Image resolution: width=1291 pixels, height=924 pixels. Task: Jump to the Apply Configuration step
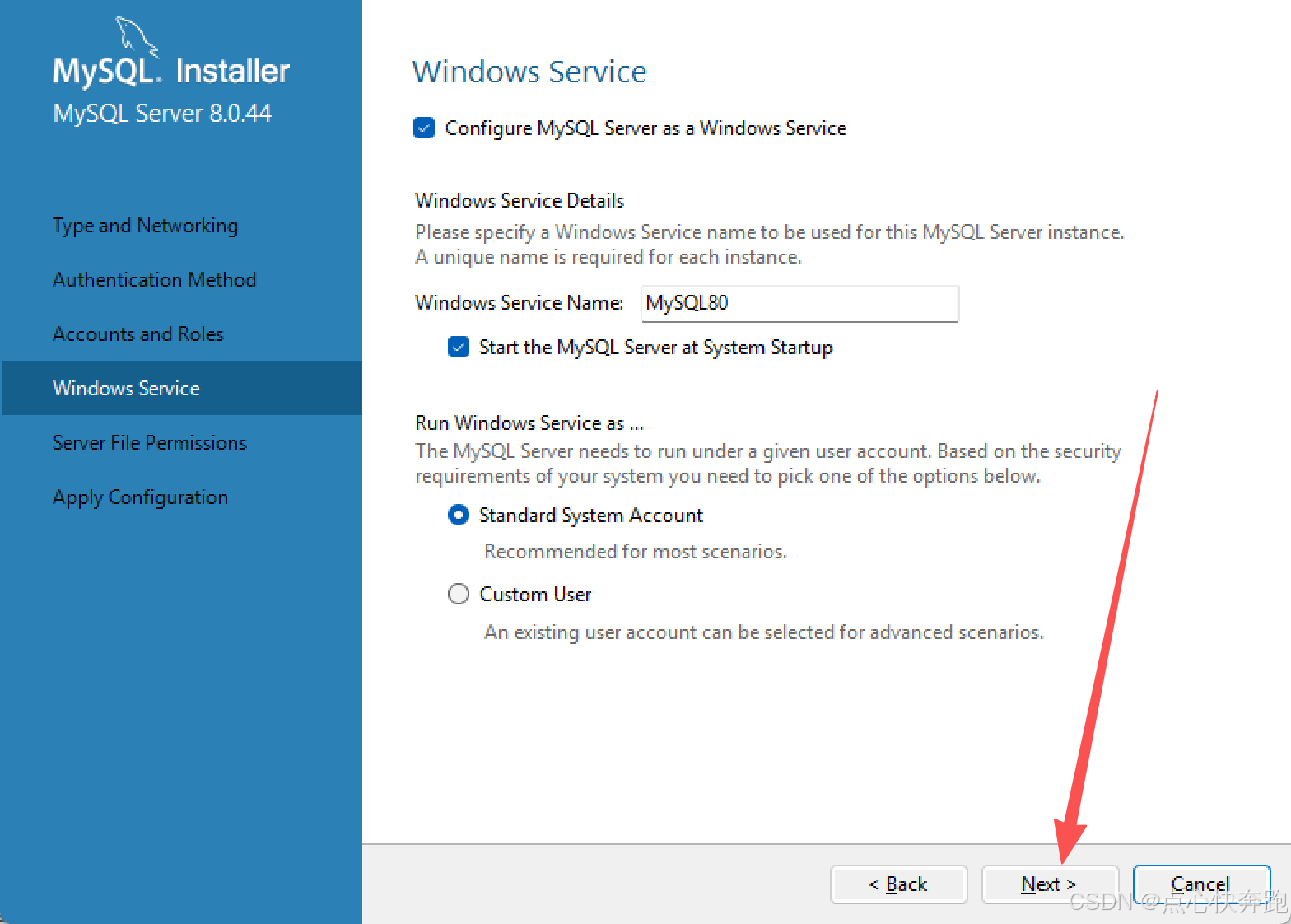[x=140, y=497]
